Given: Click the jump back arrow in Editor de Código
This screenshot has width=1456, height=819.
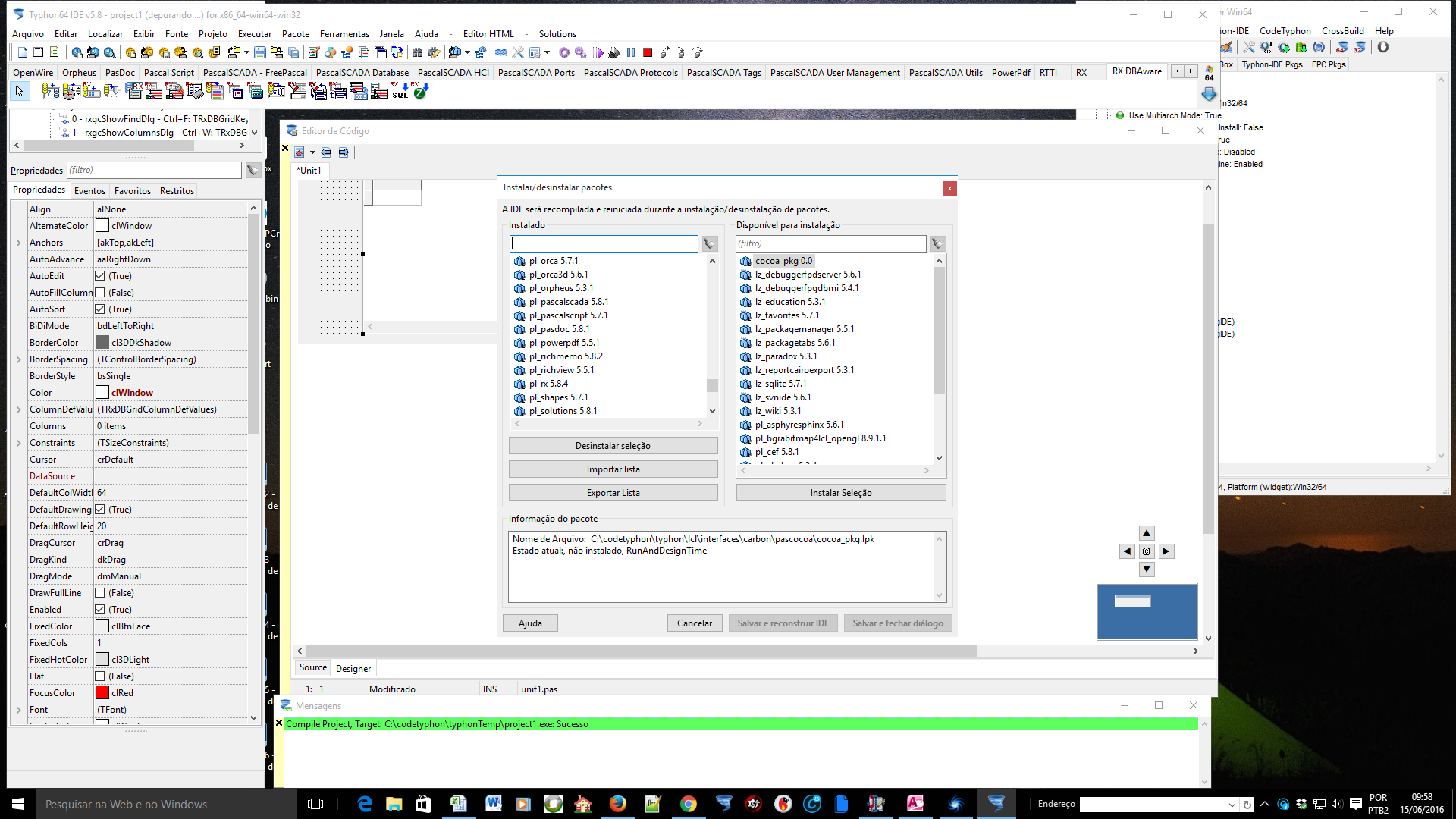Looking at the screenshot, I should [x=326, y=152].
